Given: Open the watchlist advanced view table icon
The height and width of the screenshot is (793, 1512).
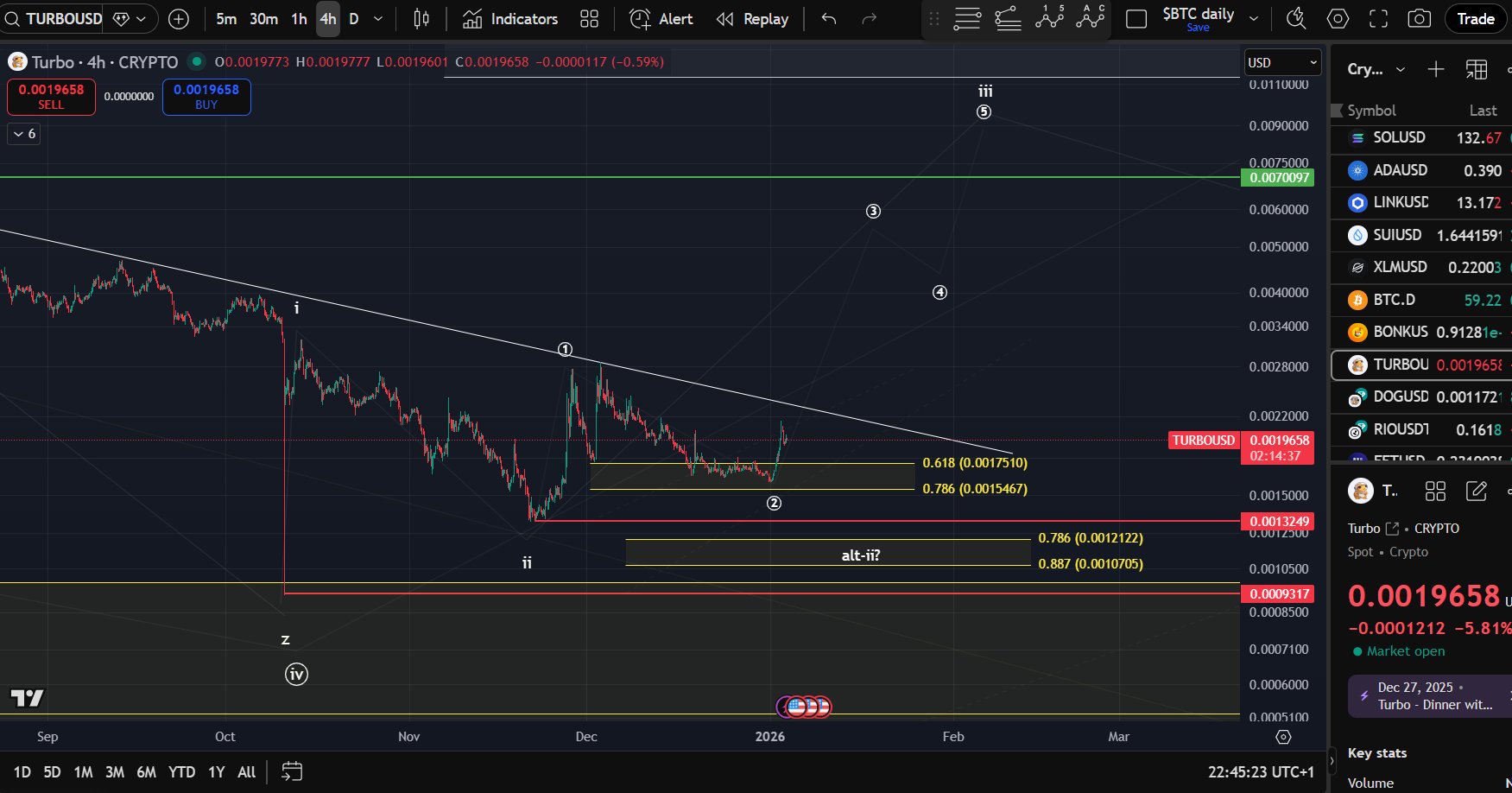Looking at the screenshot, I should tap(1477, 69).
